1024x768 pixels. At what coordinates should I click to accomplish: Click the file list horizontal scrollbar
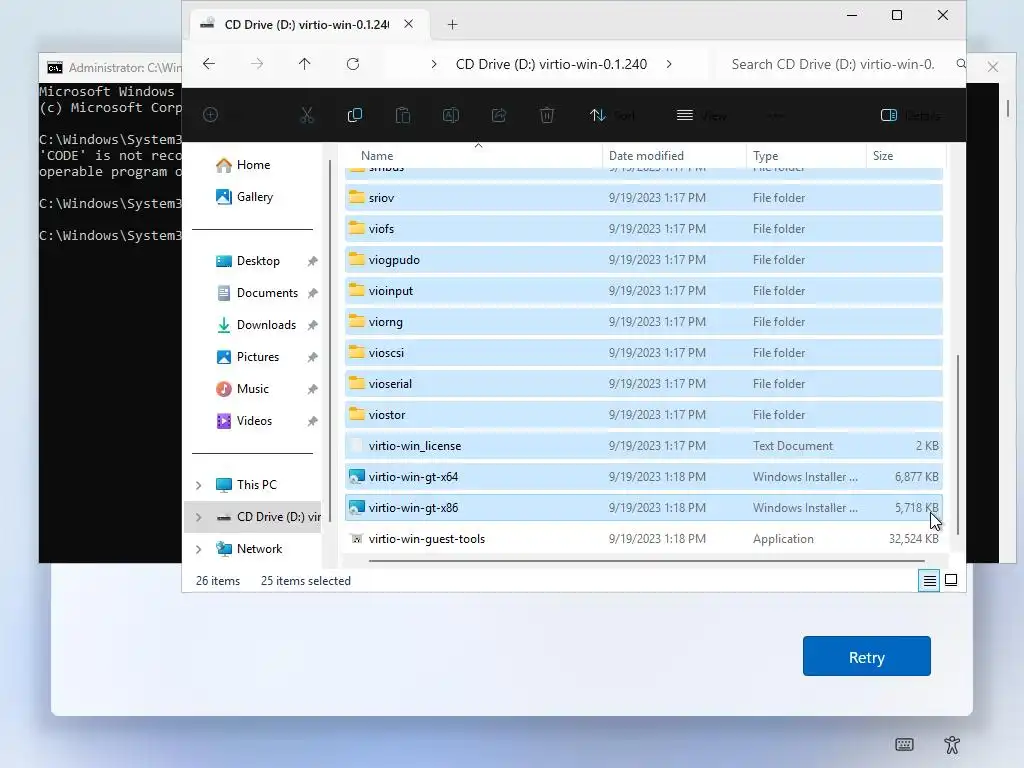pos(647,560)
